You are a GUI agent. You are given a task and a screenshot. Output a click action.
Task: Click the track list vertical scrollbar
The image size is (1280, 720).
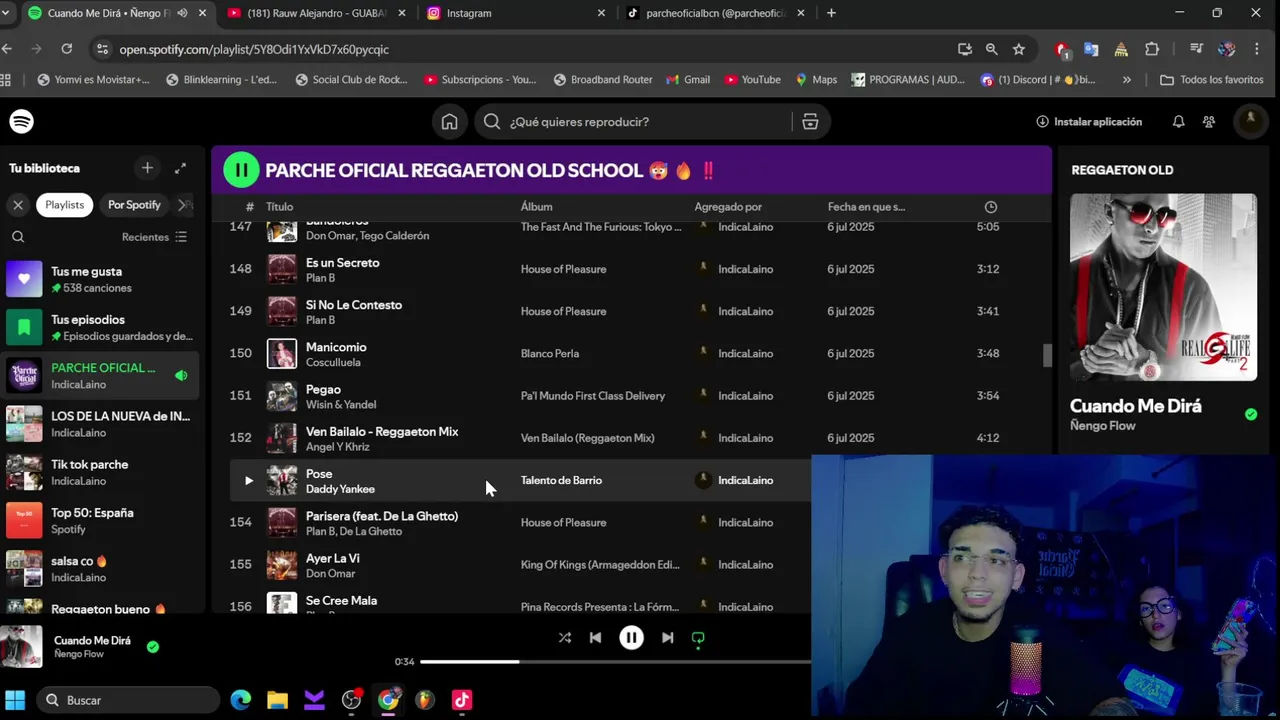[1047, 356]
